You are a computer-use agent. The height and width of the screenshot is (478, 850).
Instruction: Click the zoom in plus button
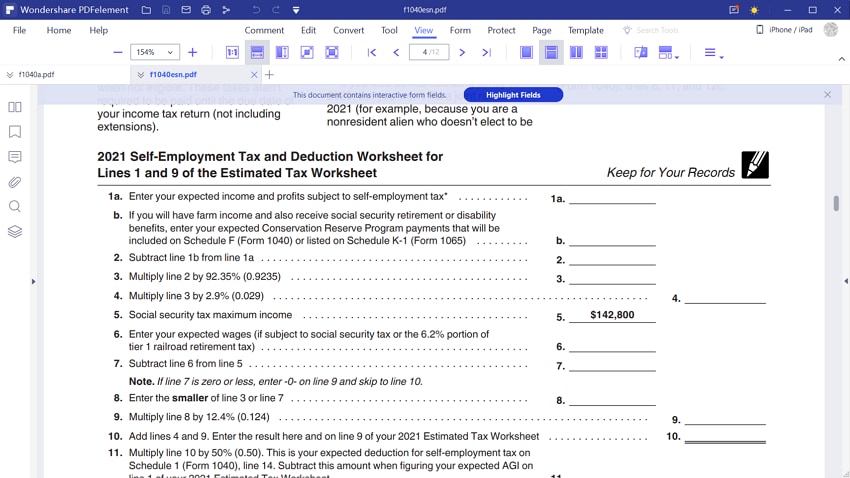(x=192, y=53)
